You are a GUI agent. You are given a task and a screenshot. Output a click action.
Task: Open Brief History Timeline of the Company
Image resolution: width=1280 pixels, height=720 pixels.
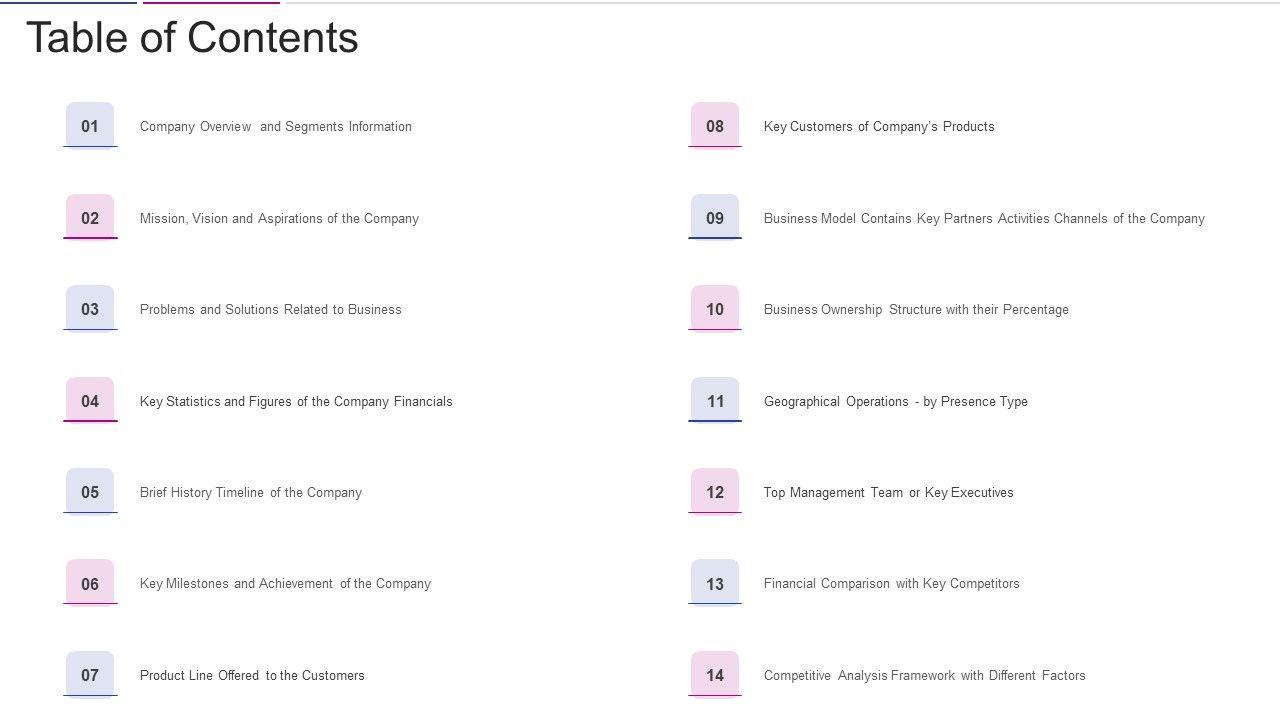(x=251, y=493)
